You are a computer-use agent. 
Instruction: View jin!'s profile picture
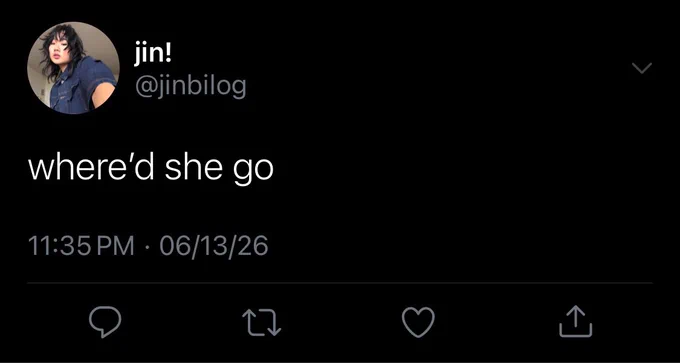point(73,68)
